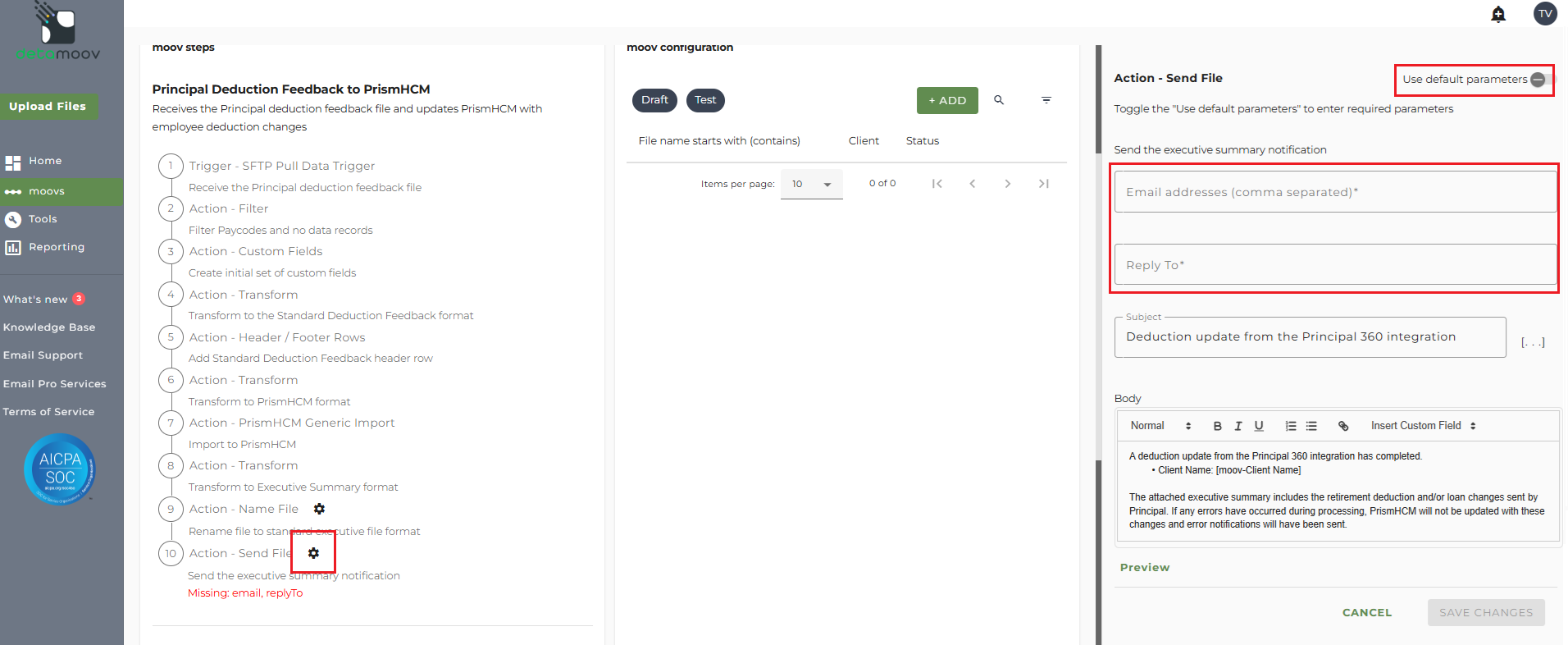Image resolution: width=1568 pixels, height=645 pixels.
Task: Click the Home sidebar icon
Action: 13,162
